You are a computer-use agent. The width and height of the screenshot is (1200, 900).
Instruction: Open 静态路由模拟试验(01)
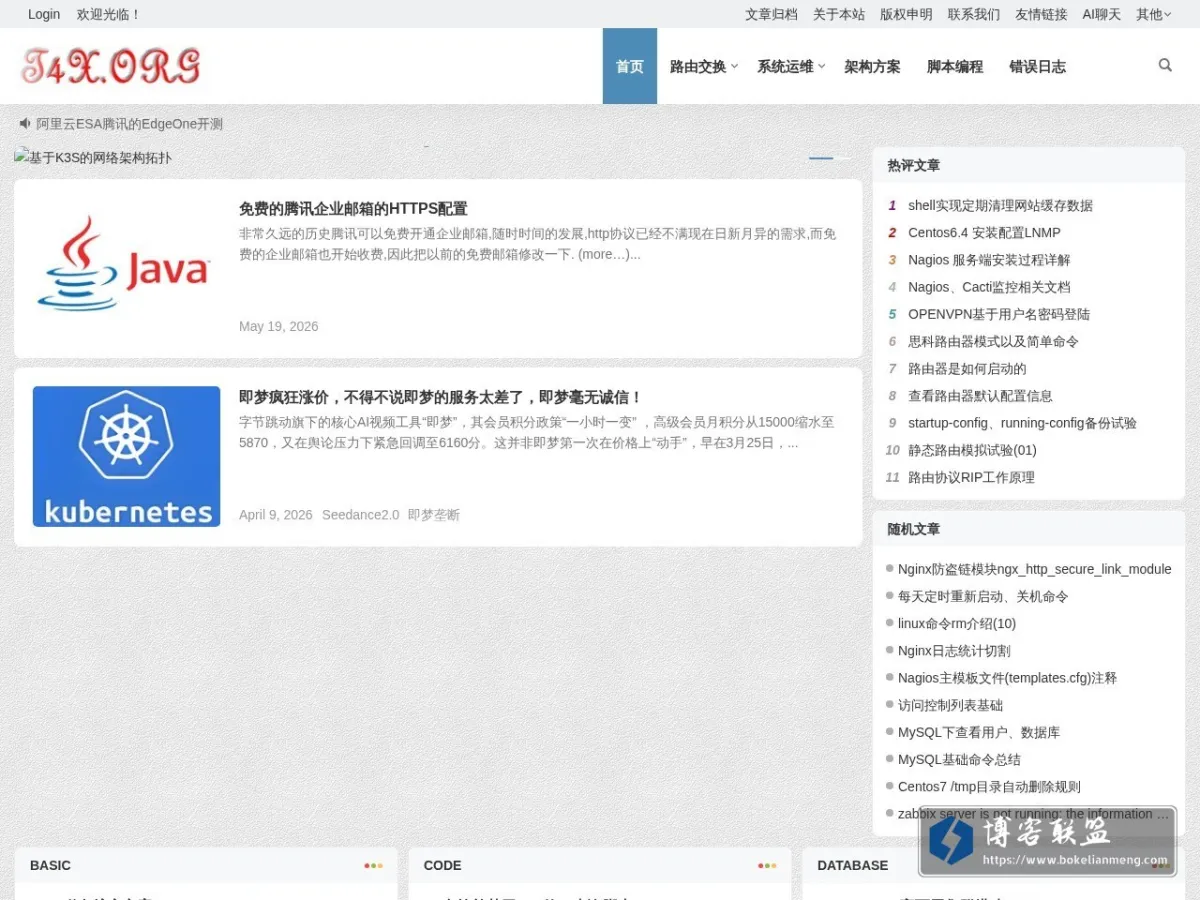972,450
